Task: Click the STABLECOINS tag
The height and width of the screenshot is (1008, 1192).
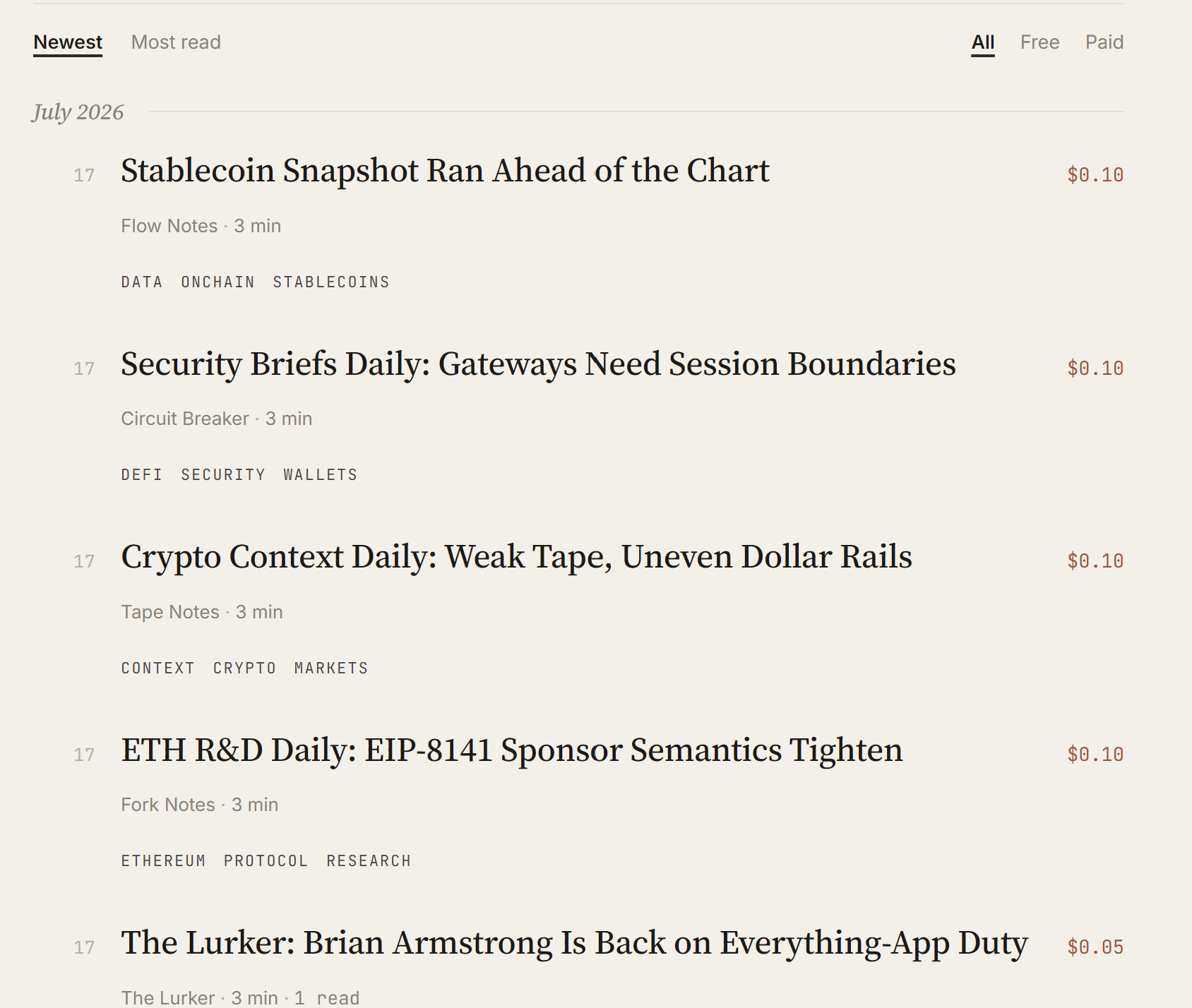Action: pos(331,282)
